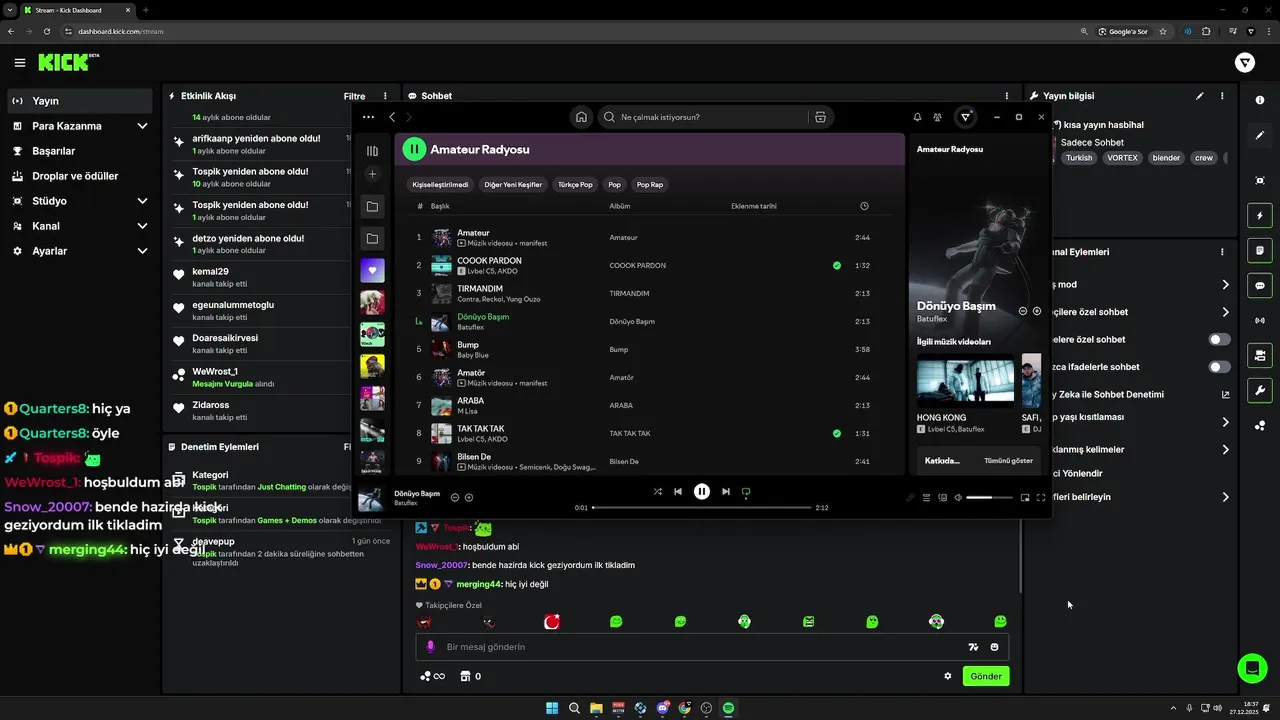The width and height of the screenshot is (1280, 720).
Task: Click Tümünü göster in credits section
Action: pyautogui.click(x=1008, y=461)
